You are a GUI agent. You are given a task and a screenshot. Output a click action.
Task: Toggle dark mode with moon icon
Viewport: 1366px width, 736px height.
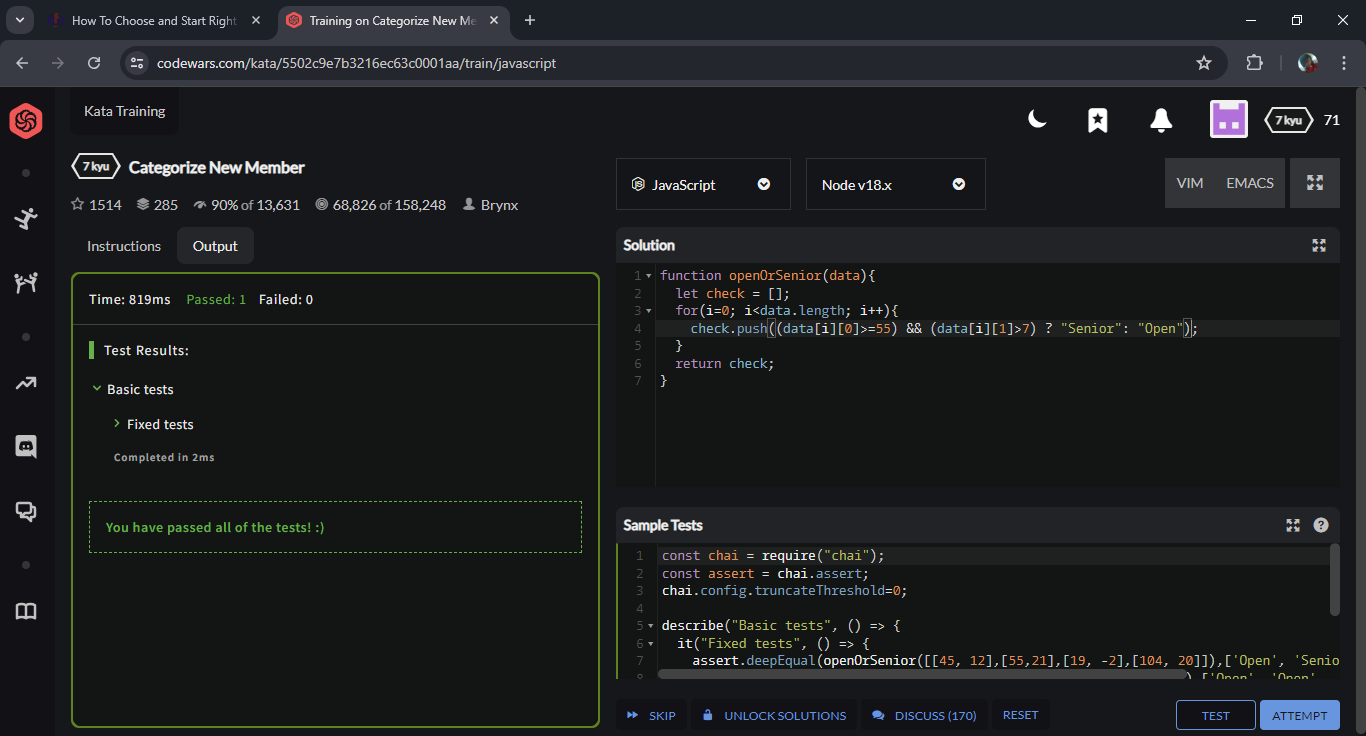(1038, 120)
